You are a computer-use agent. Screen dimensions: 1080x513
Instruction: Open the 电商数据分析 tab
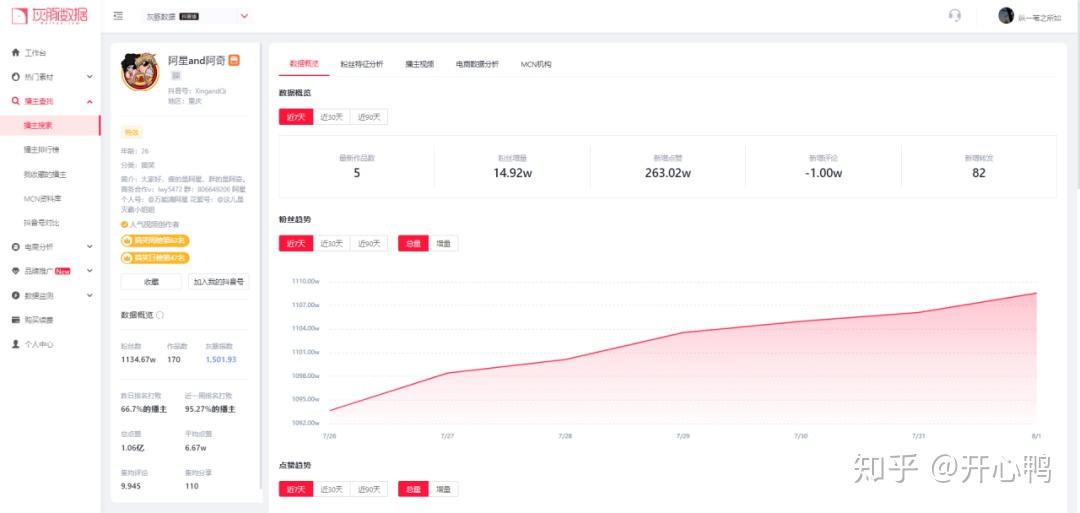(x=477, y=64)
